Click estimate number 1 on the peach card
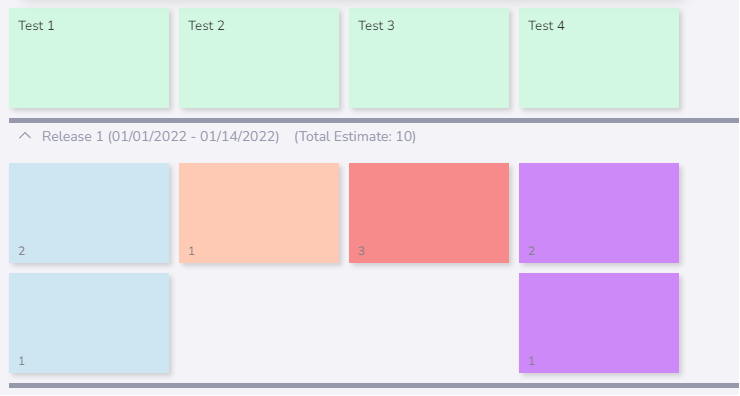 click(x=192, y=251)
